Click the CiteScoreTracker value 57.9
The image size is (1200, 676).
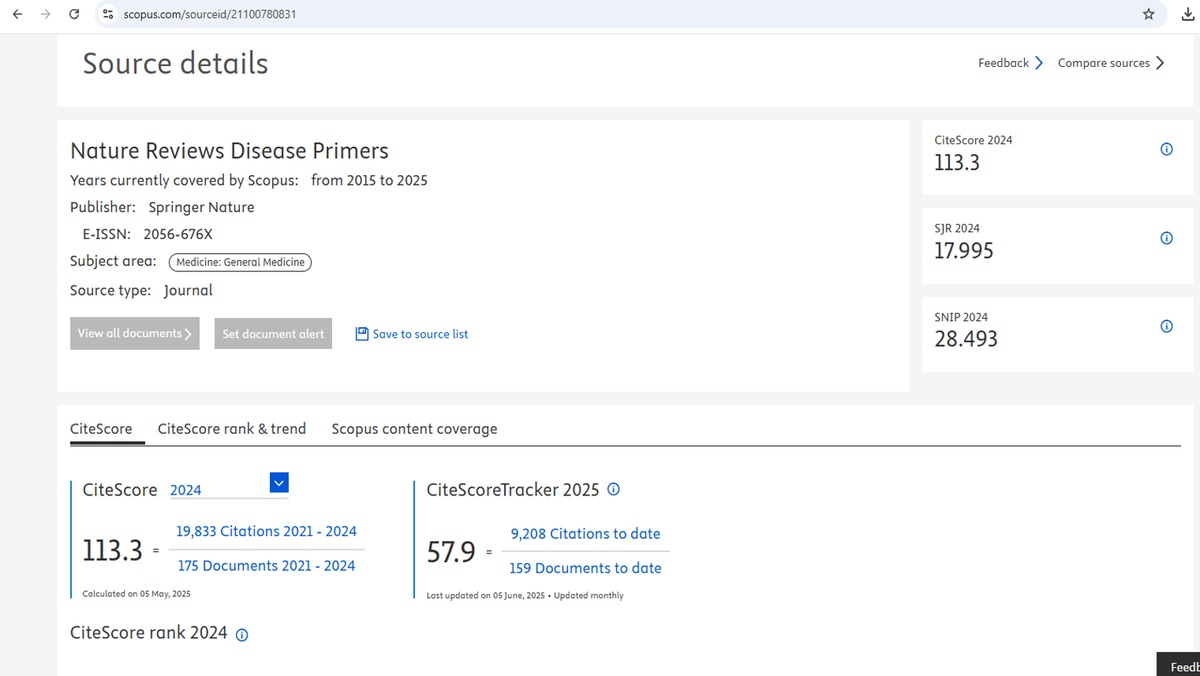tap(451, 551)
